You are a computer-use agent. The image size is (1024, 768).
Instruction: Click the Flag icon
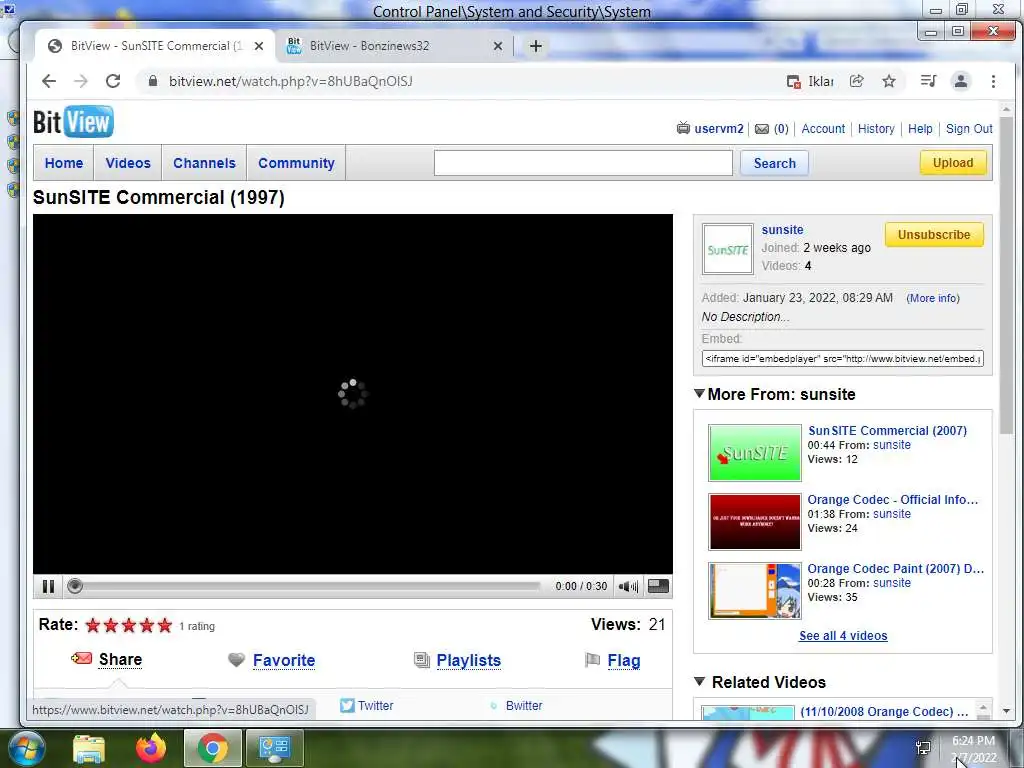(x=592, y=660)
